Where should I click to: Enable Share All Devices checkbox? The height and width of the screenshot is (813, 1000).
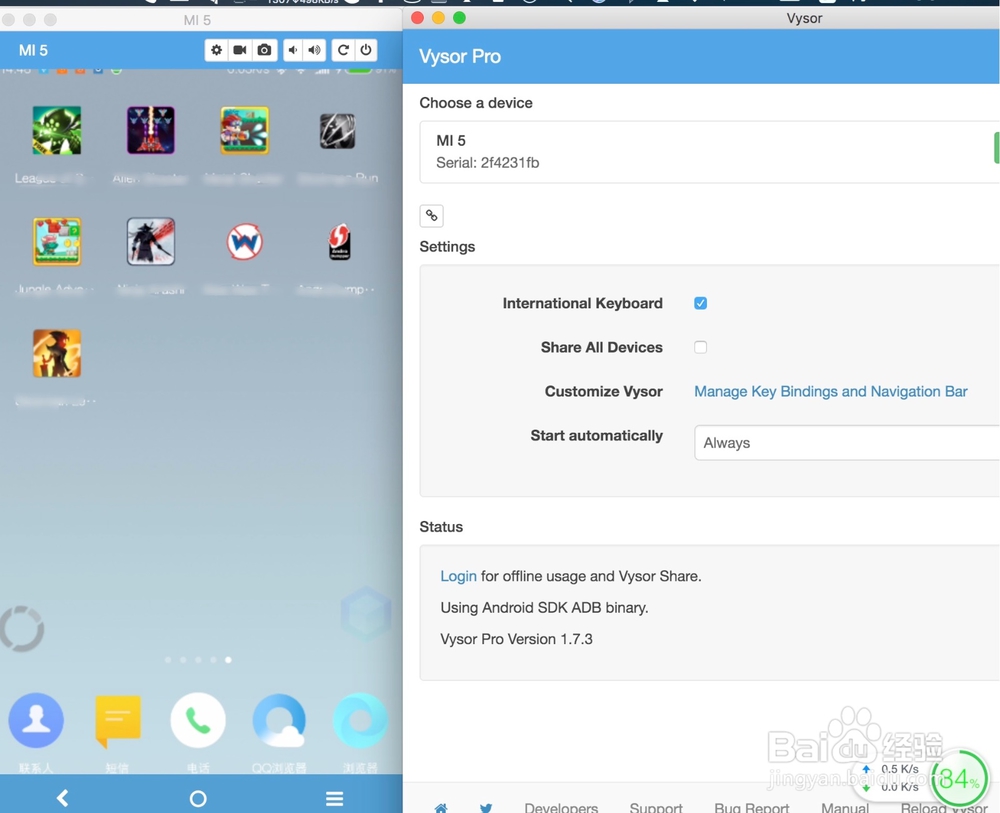[x=700, y=347]
